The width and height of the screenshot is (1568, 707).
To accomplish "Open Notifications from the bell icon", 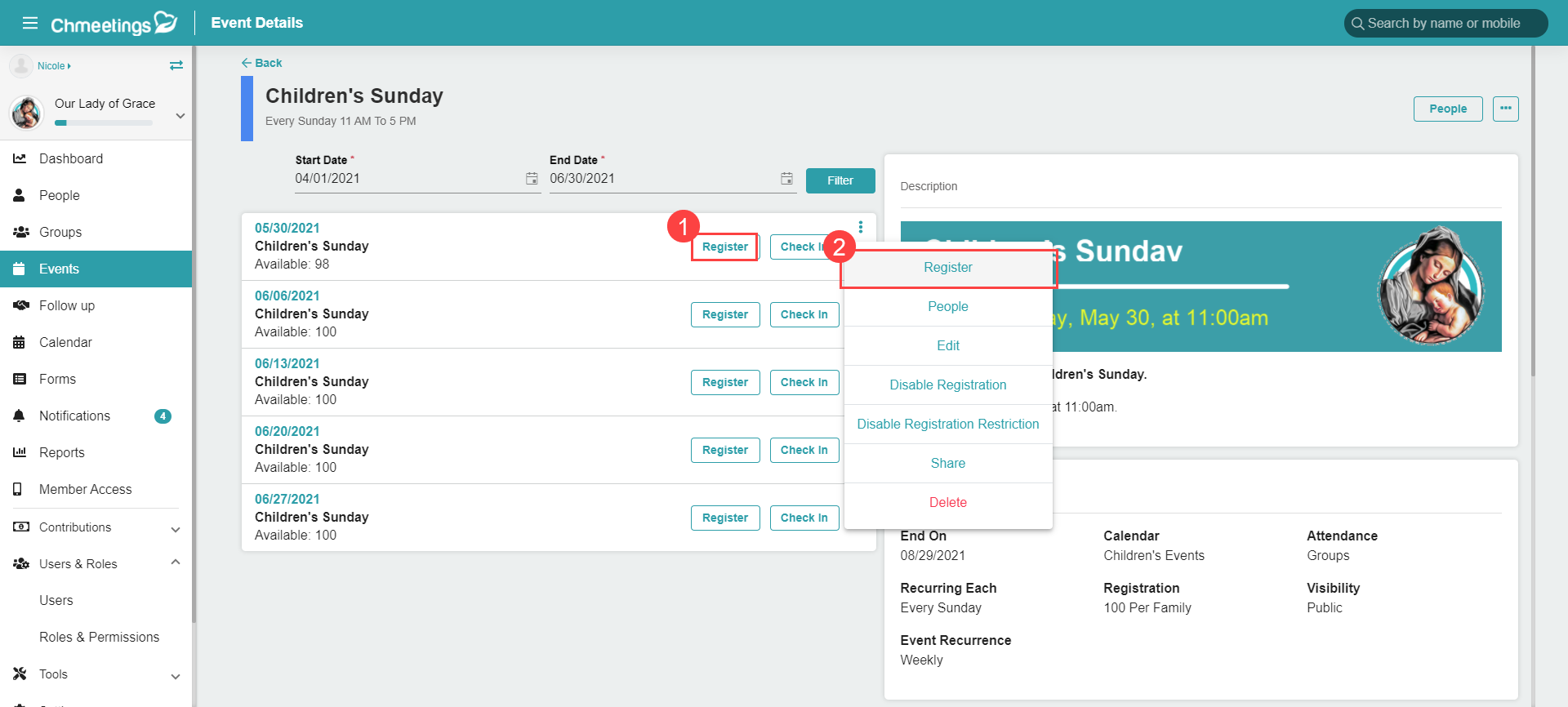I will pyautogui.click(x=20, y=416).
